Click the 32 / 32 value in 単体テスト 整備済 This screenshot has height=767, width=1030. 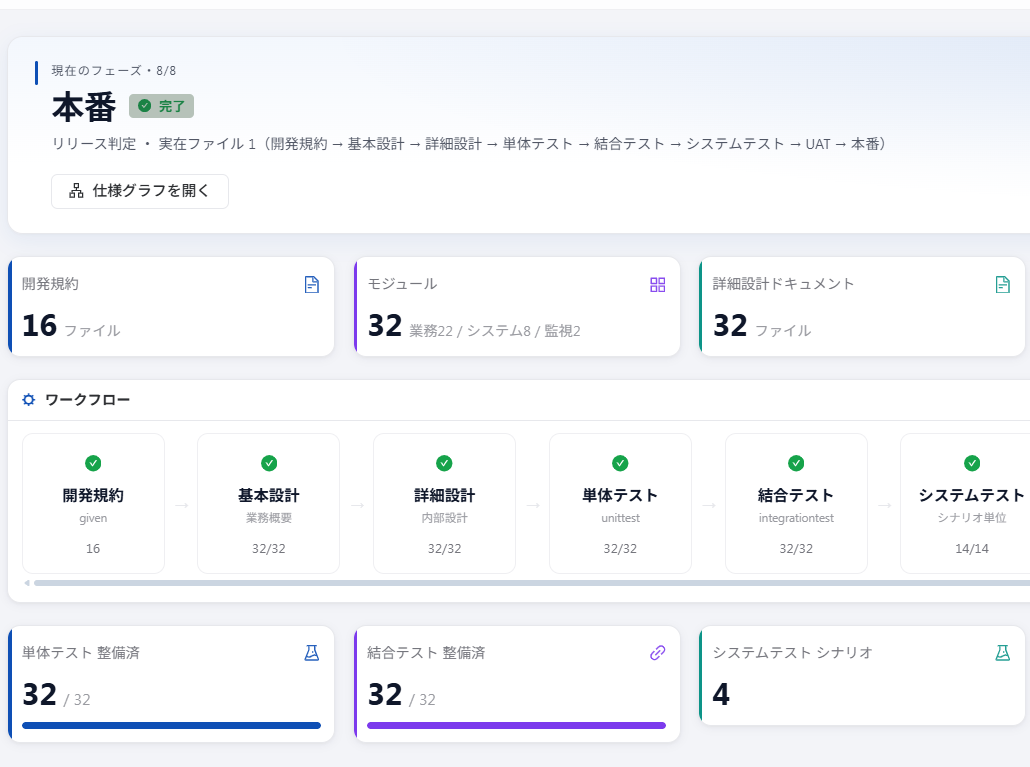(56, 695)
